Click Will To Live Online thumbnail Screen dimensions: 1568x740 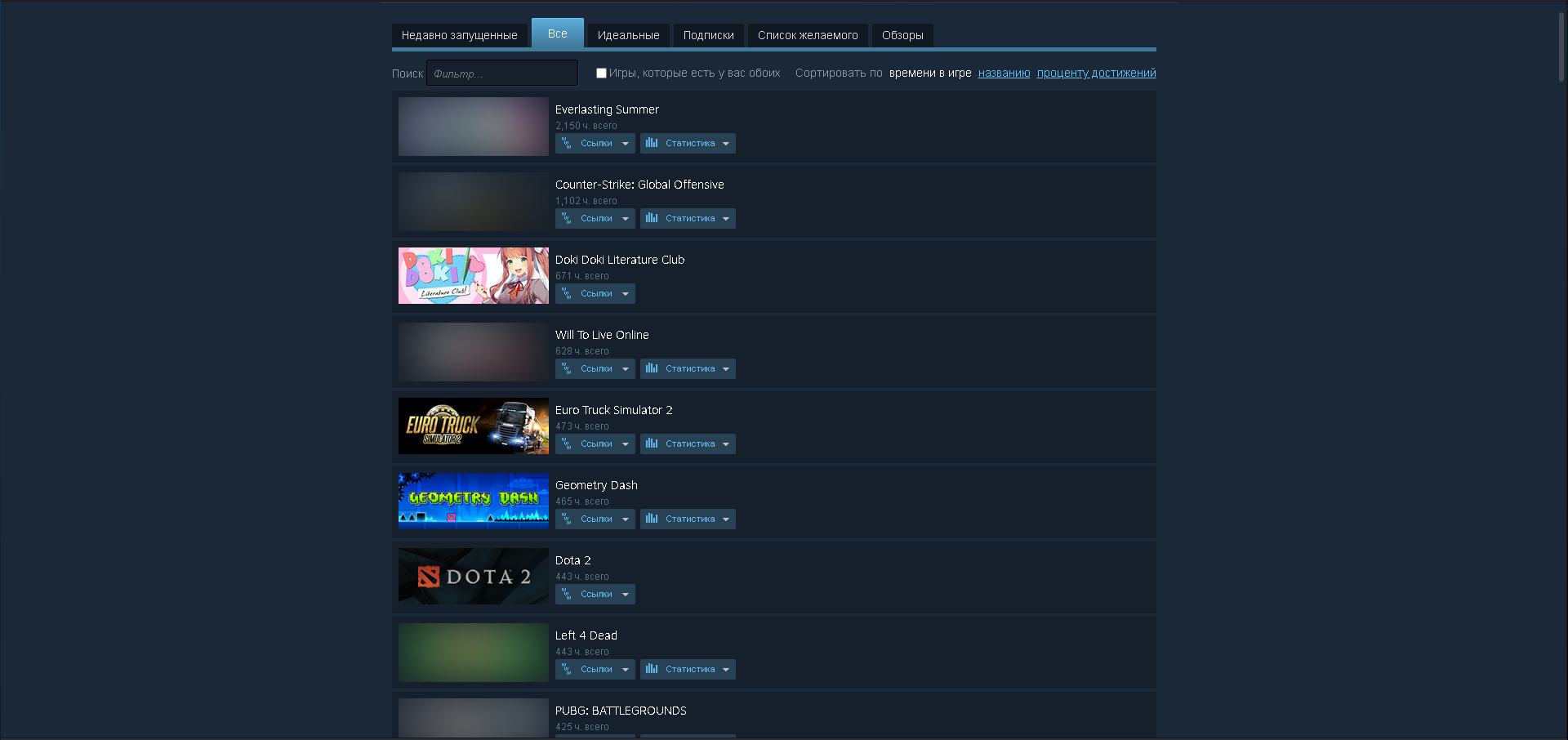tap(474, 352)
